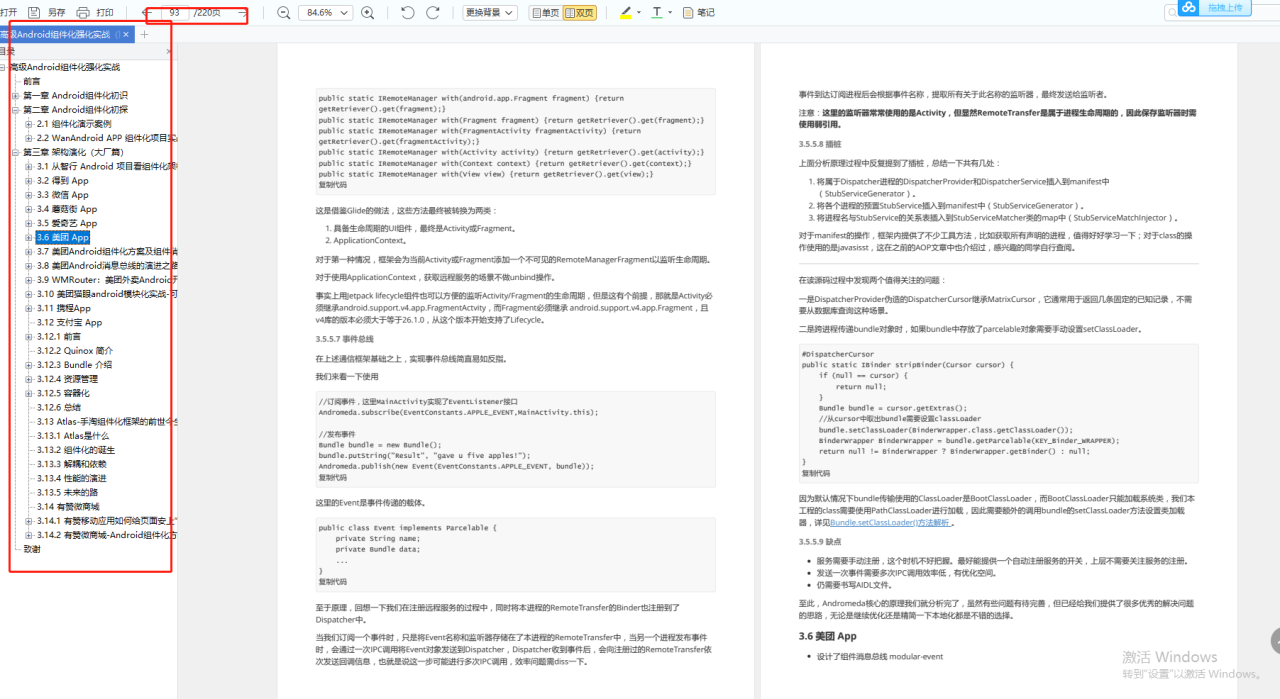Open the Bundle.setClassLoader()方法解析 link

tap(891, 522)
